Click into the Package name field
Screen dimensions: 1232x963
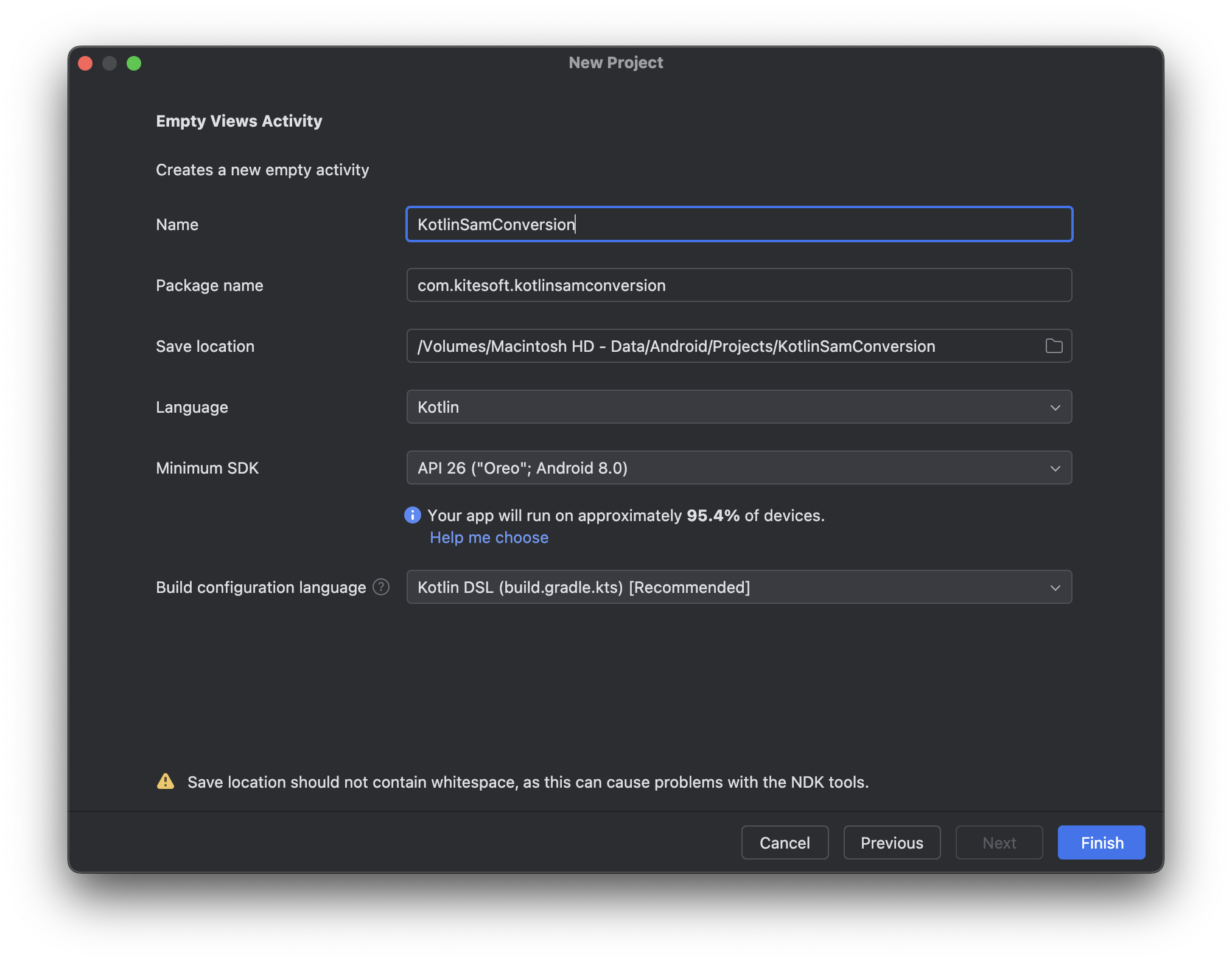(739, 285)
